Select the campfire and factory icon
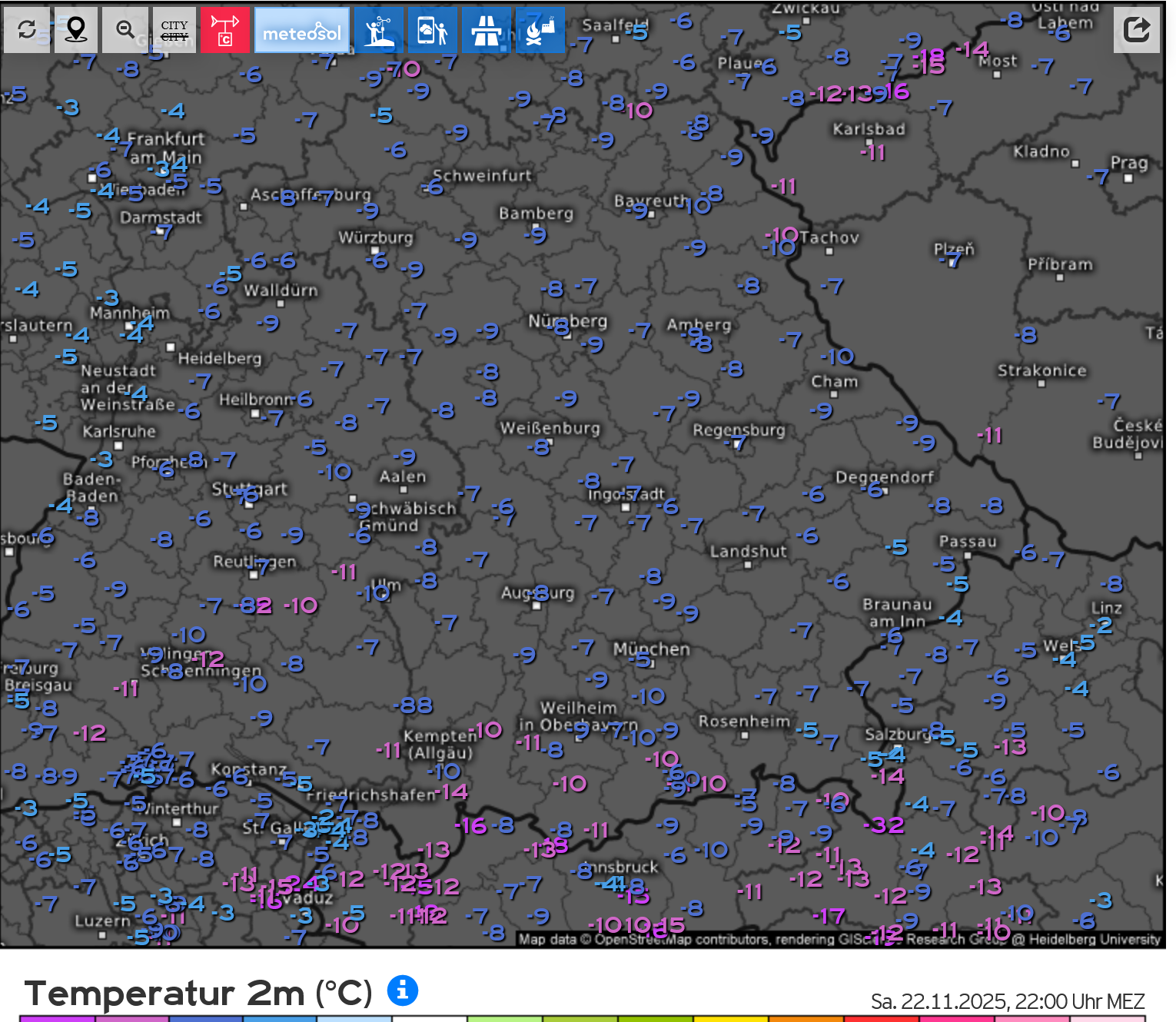The height and width of the screenshot is (1022, 1176). (540, 30)
